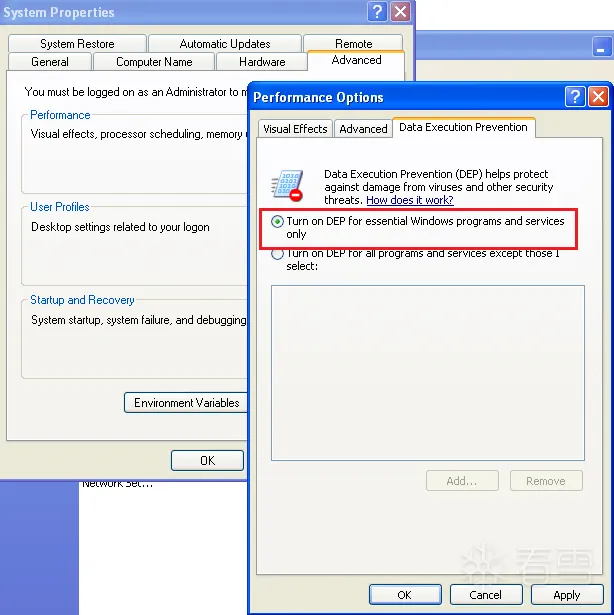The image size is (614, 615).
Task: Close the Performance Options dialog
Action: 598,96
